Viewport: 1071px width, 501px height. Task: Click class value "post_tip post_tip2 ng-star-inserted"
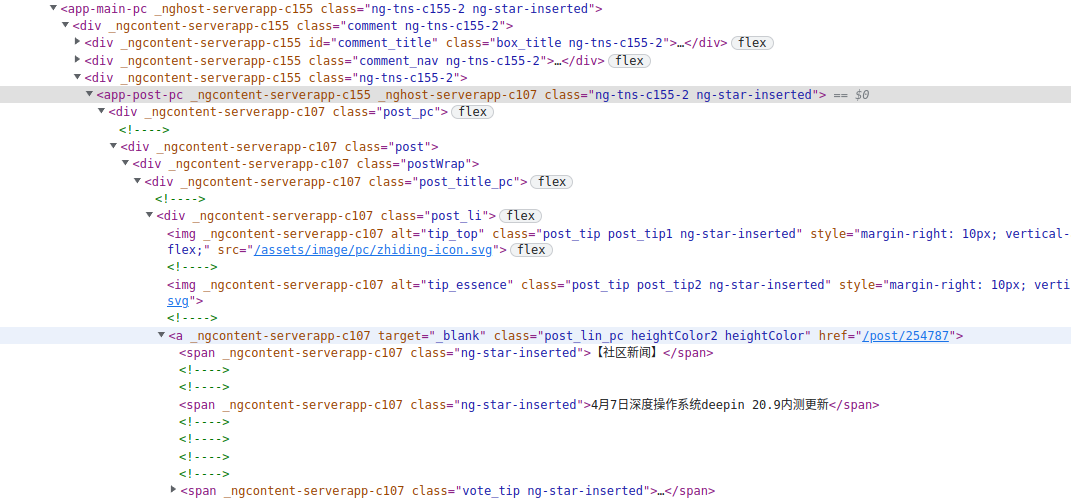tap(699, 284)
